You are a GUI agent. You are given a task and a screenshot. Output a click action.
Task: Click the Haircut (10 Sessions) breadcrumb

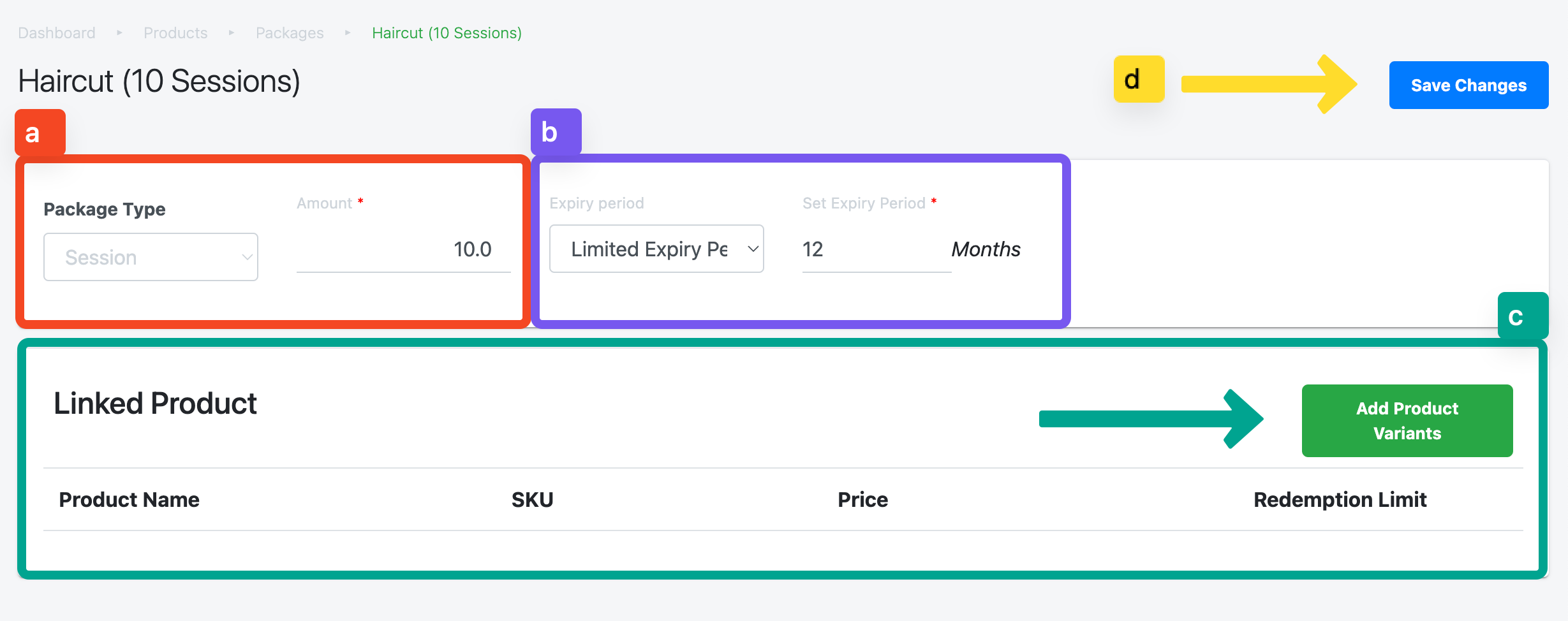pyautogui.click(x=447, y=33)
